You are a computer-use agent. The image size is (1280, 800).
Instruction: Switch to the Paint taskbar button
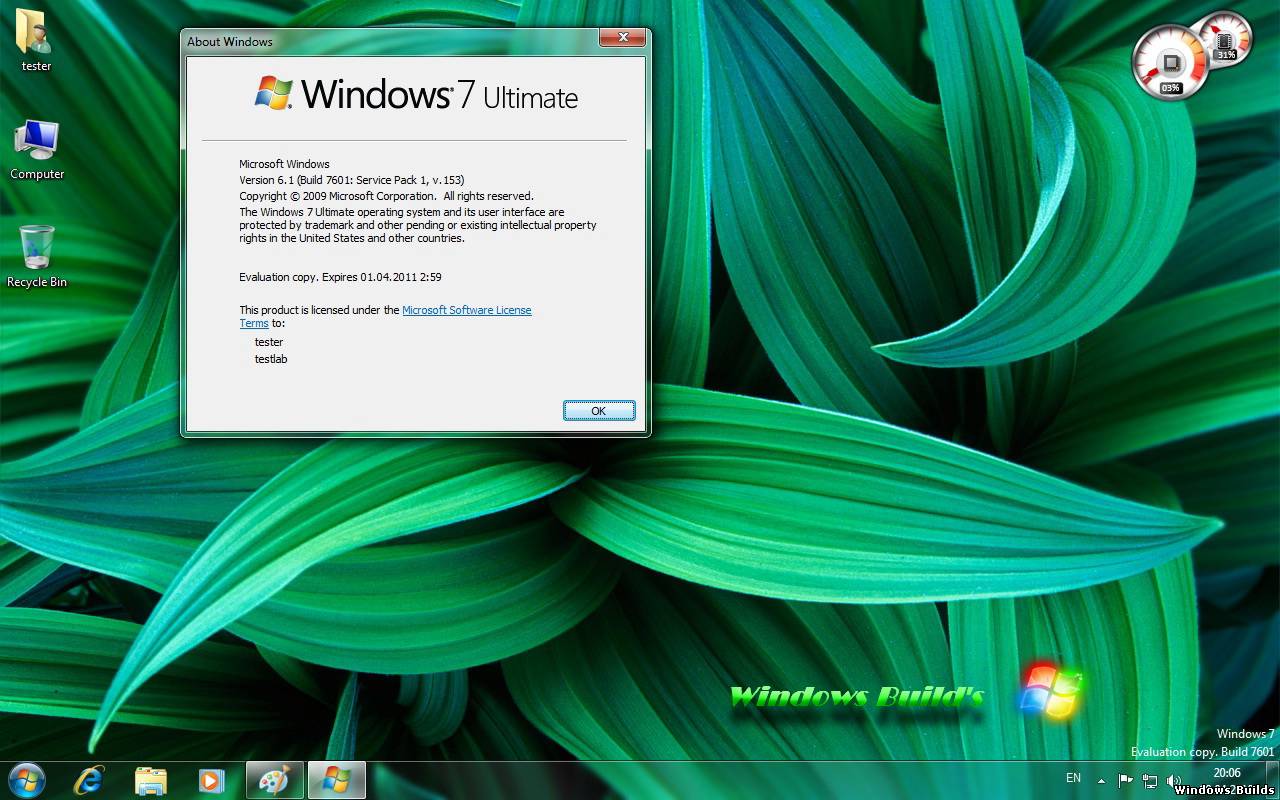274,780
